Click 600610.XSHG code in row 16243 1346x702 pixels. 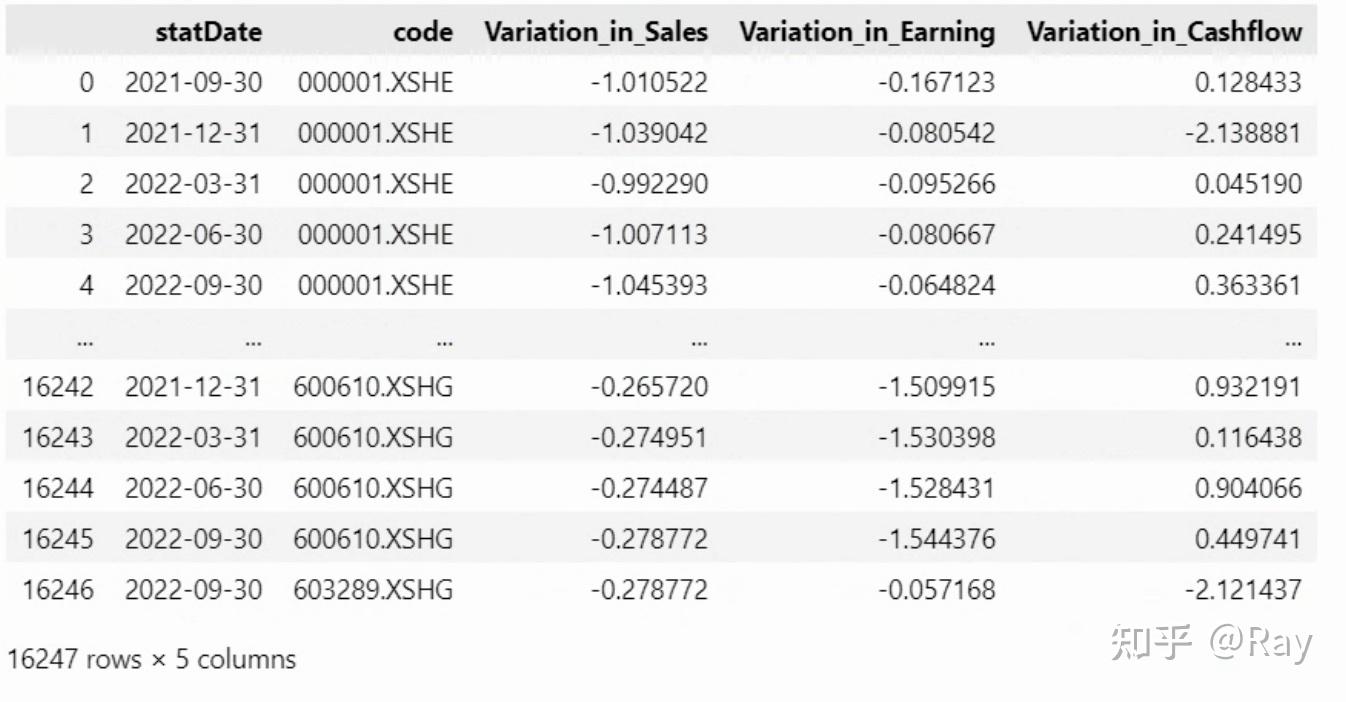[x=373, y=437]
